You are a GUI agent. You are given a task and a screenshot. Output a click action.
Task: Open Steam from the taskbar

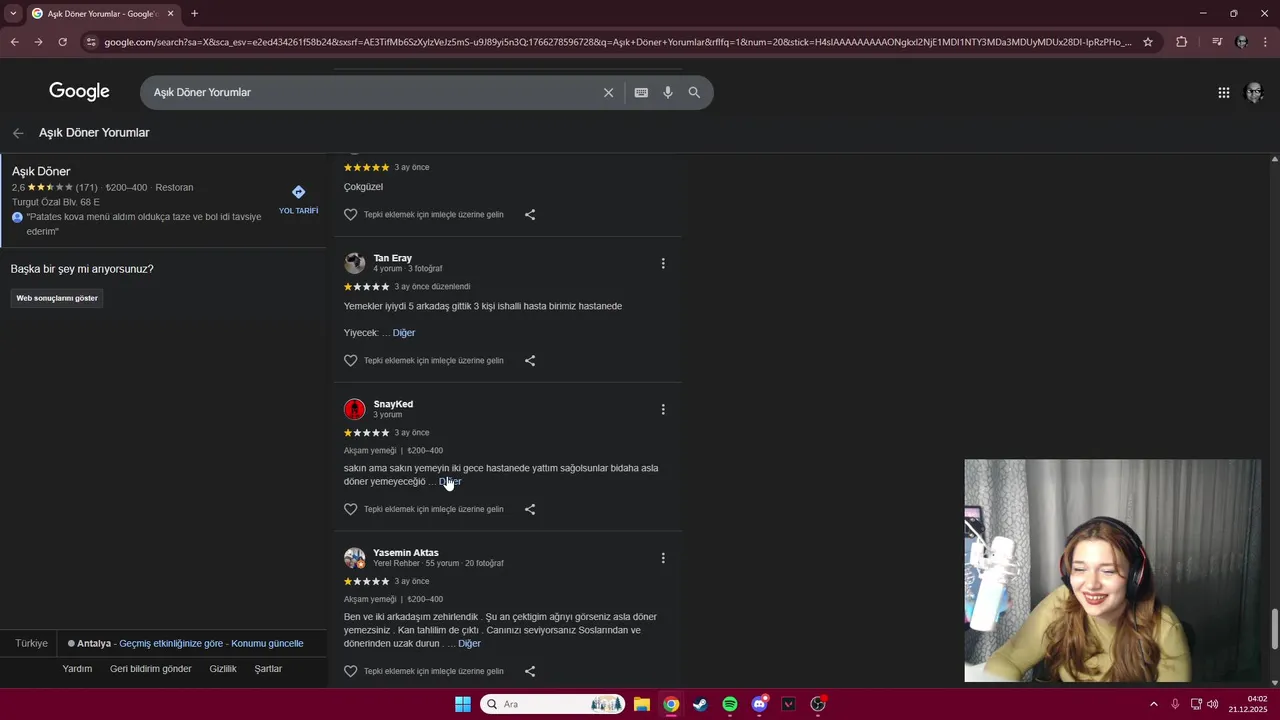[700, 704]
